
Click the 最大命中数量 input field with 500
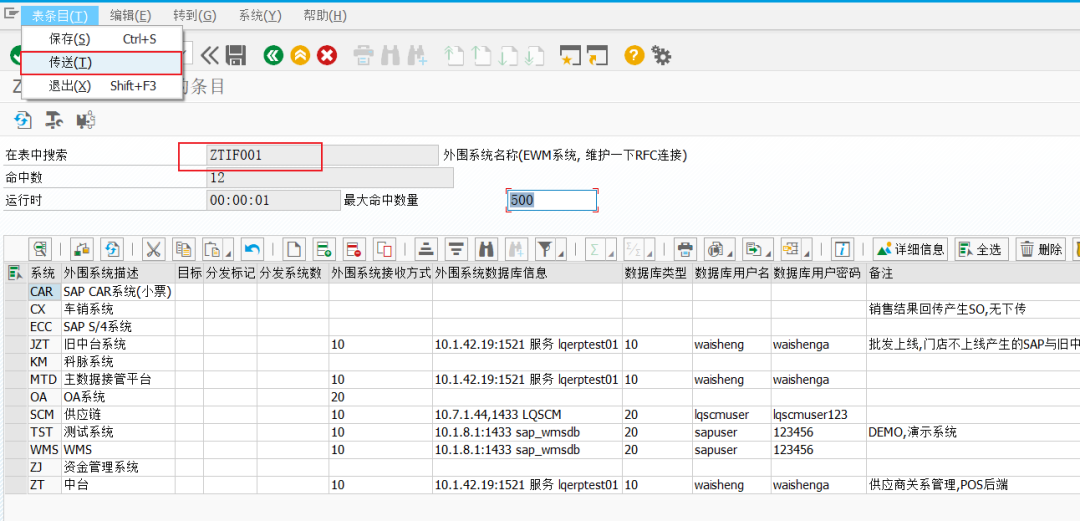(x=552, y=201)
